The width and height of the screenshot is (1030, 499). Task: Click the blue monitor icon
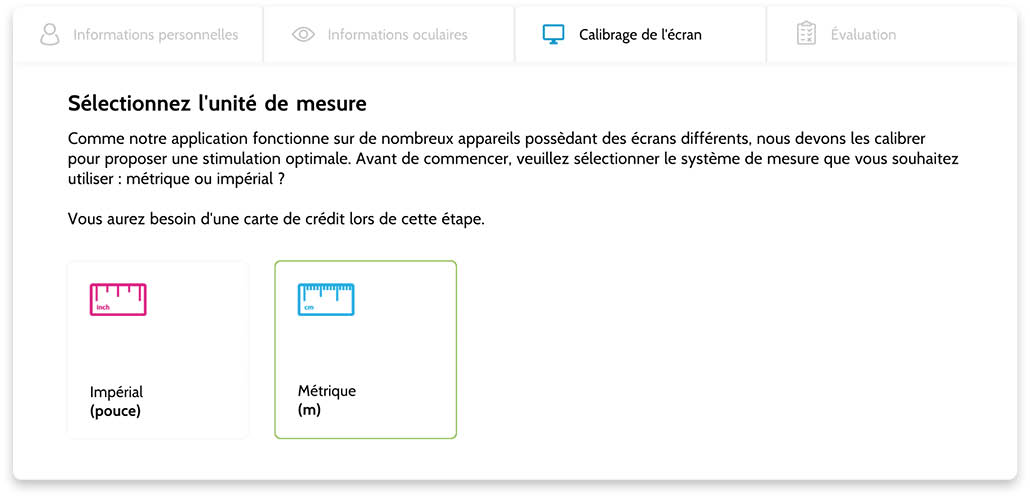553,34
